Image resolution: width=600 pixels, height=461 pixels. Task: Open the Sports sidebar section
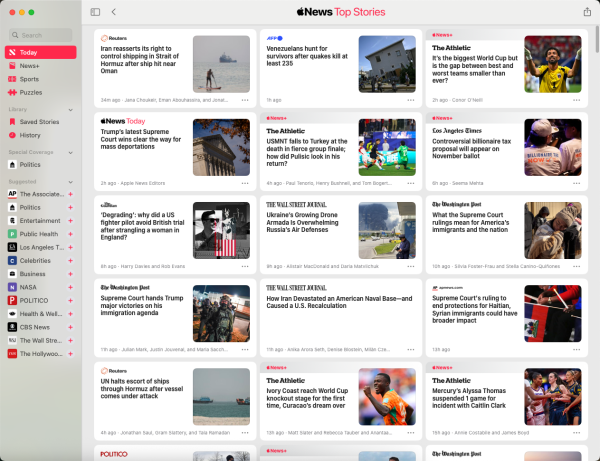coord(41,79)
